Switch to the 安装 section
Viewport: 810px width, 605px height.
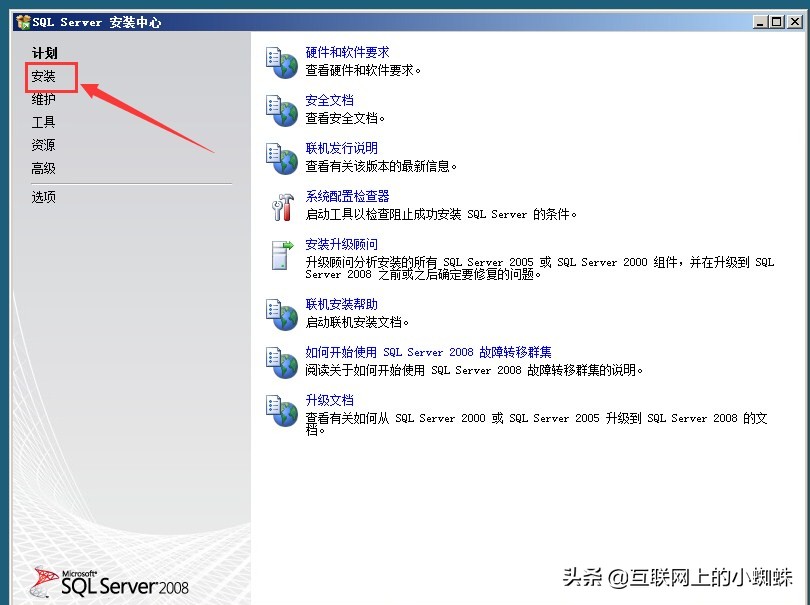(45, 76)
